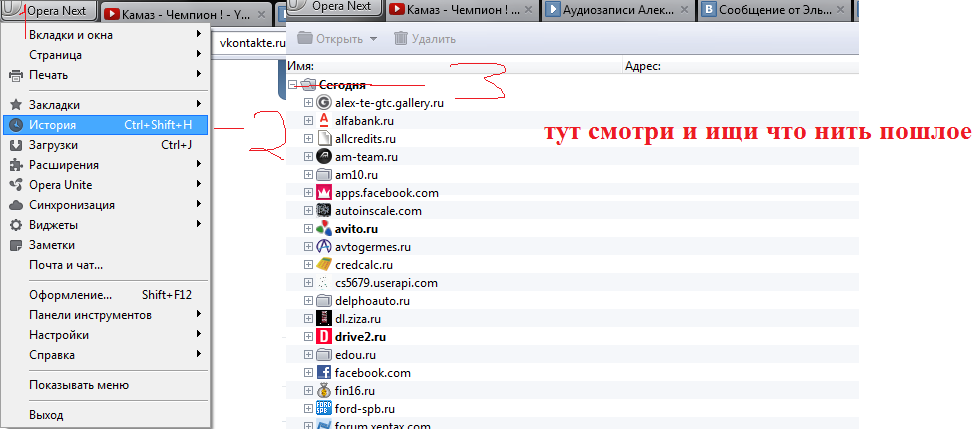Click fin16.ru money bag icon
The width and height of the screenshot is (976, 429).
coord(324,391)
